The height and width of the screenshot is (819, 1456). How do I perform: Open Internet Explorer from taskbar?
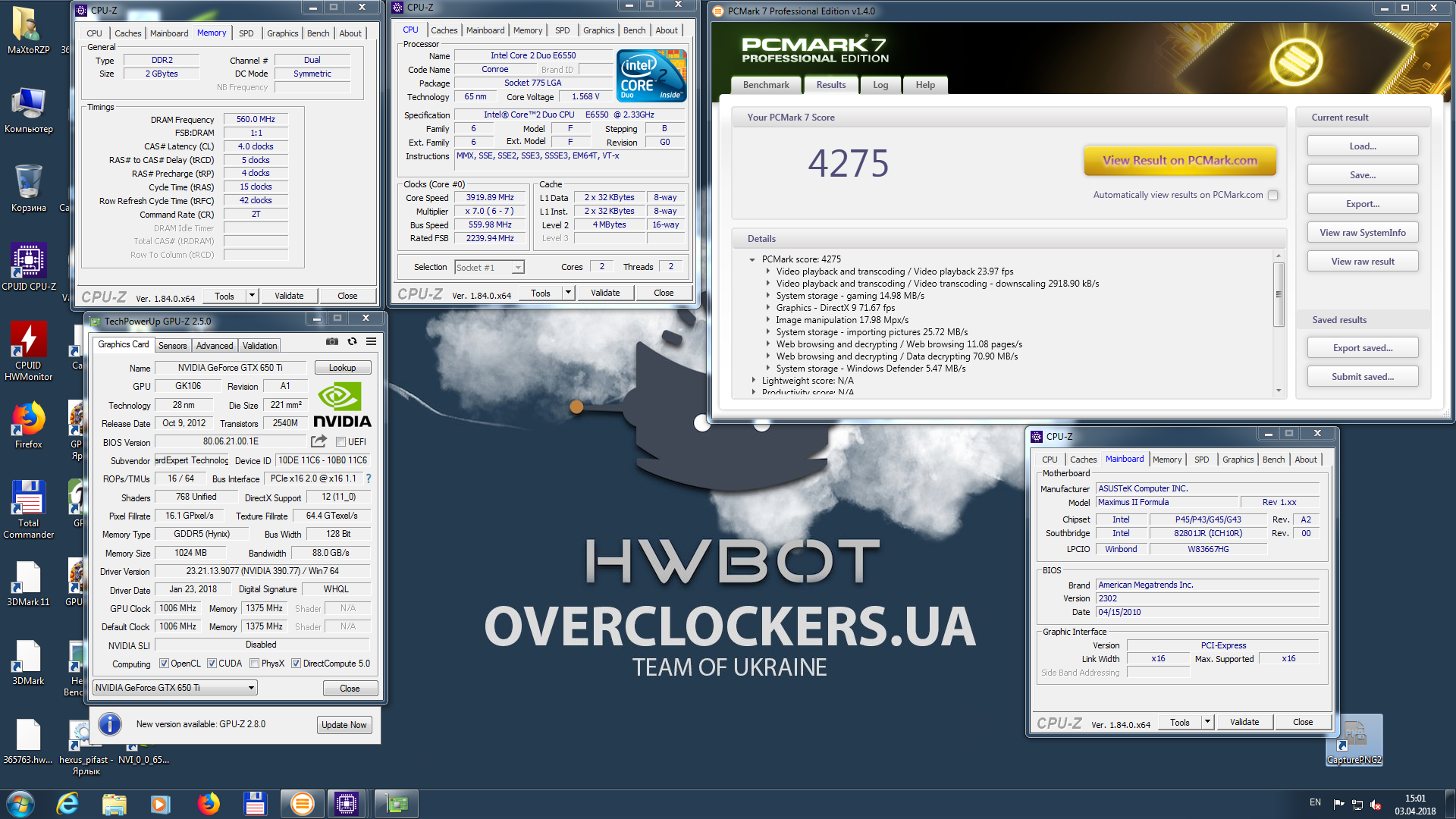click(67, 804)
